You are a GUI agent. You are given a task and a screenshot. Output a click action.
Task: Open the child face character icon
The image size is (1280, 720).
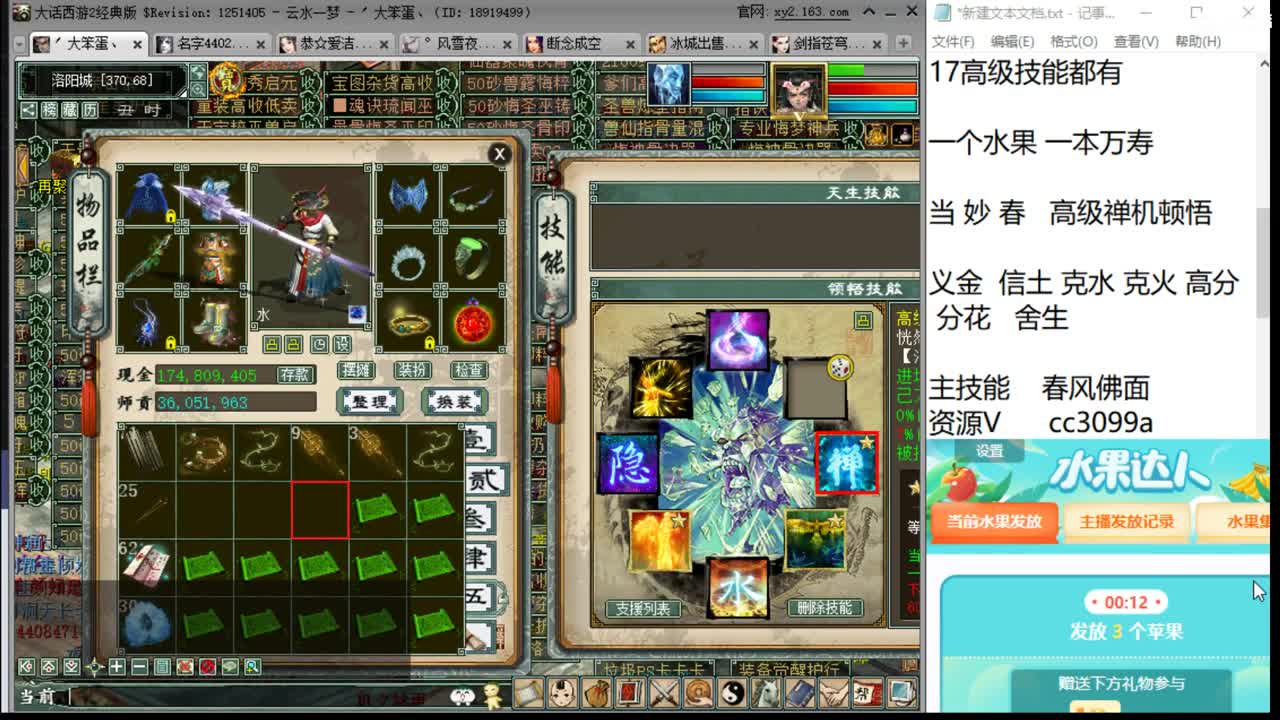pos(563,692)
